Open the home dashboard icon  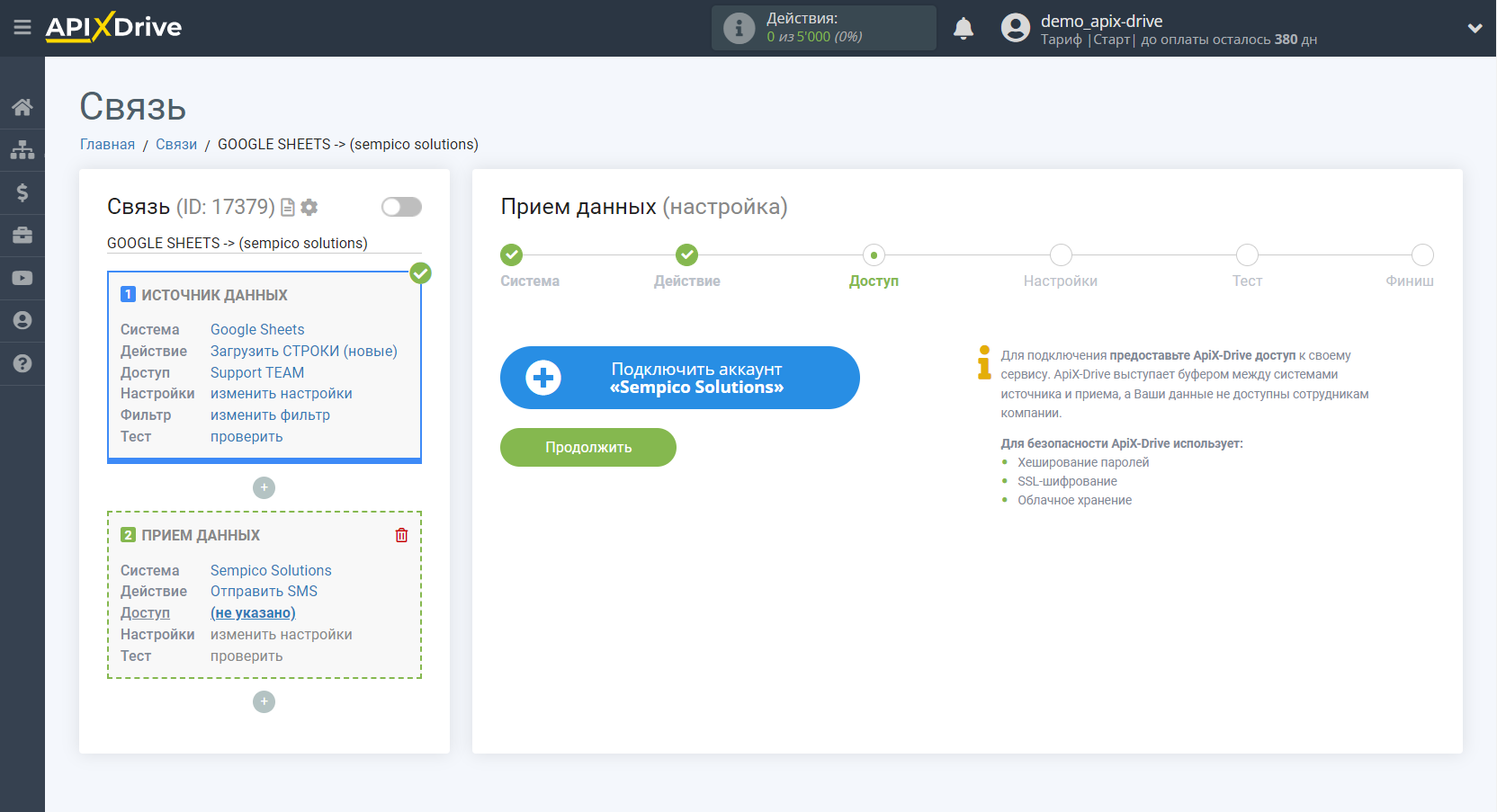pyautogui.click(x=22, y=107)
